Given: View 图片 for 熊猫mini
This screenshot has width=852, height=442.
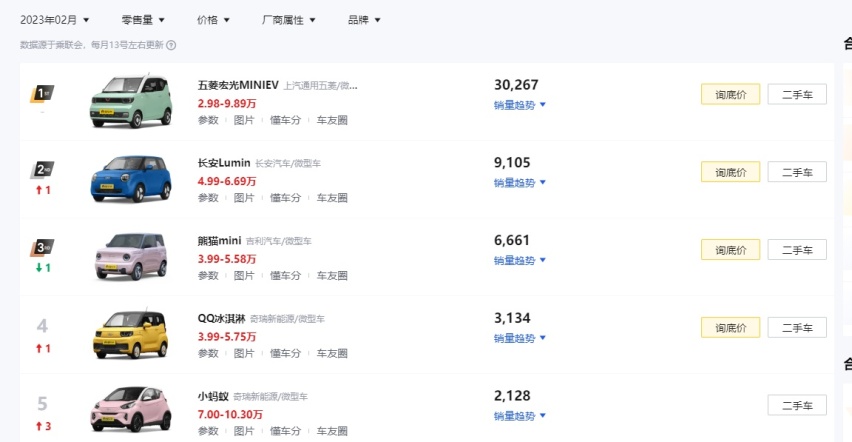Looking at the screenshot, I should (244, 276).
